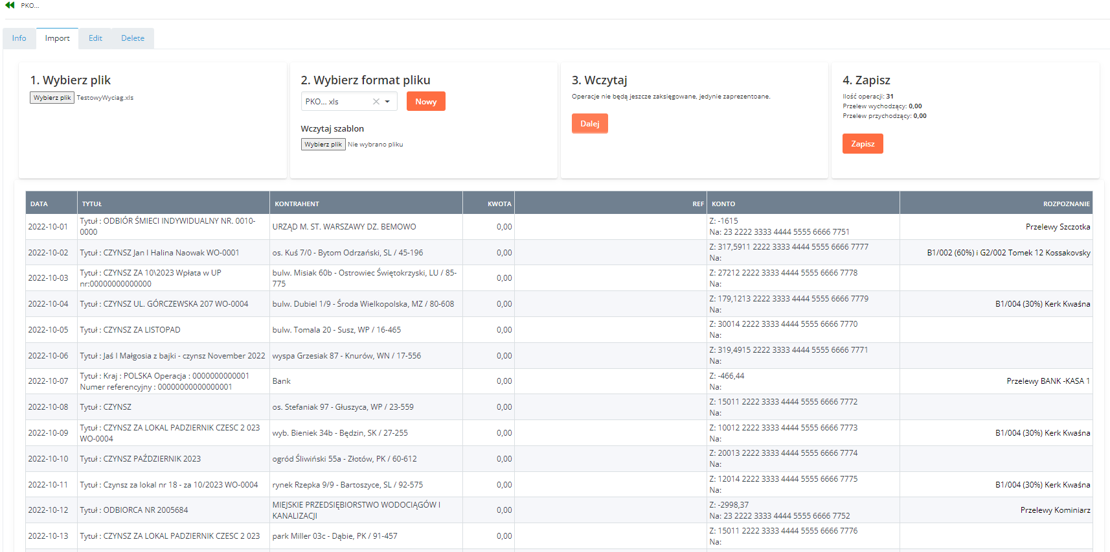Click the KONTRAHENT column header
The image size is (1110, 552).
click(296, 203)
